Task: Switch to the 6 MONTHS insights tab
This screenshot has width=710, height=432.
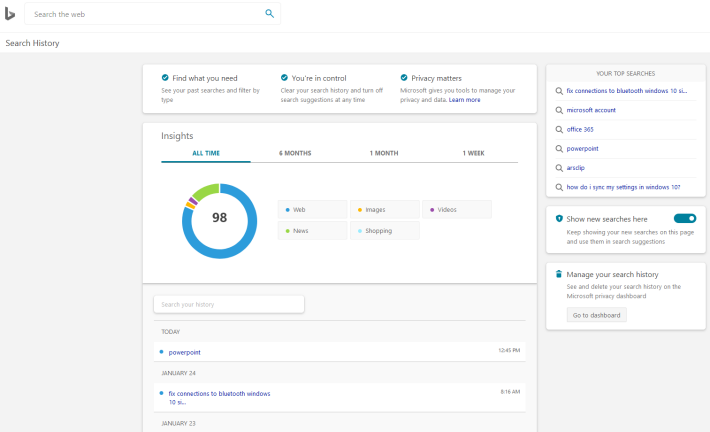Action: (295, 153)
